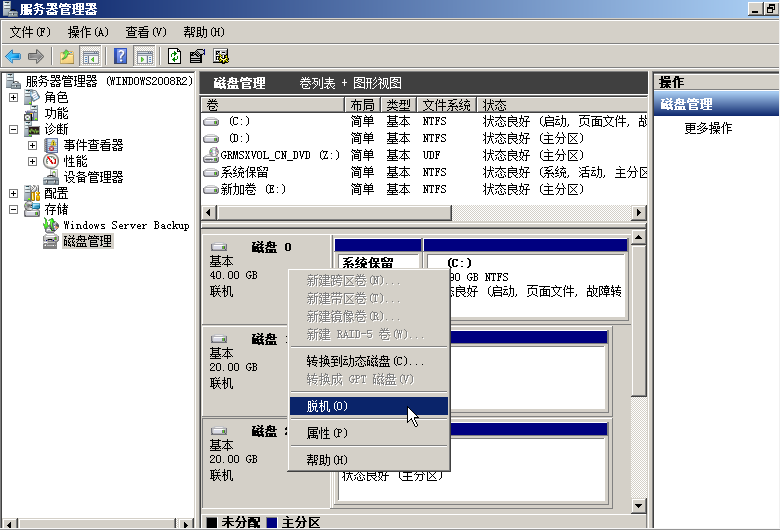Click 更多操作 in the actions pane
The image size is (780, 530).
point(708,128)
